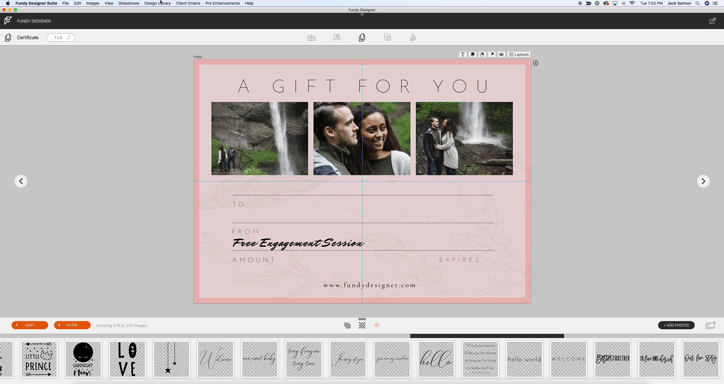Click the handle above the image well center
The height and width of the screenshot is (384, 724).
click(362, 319)
